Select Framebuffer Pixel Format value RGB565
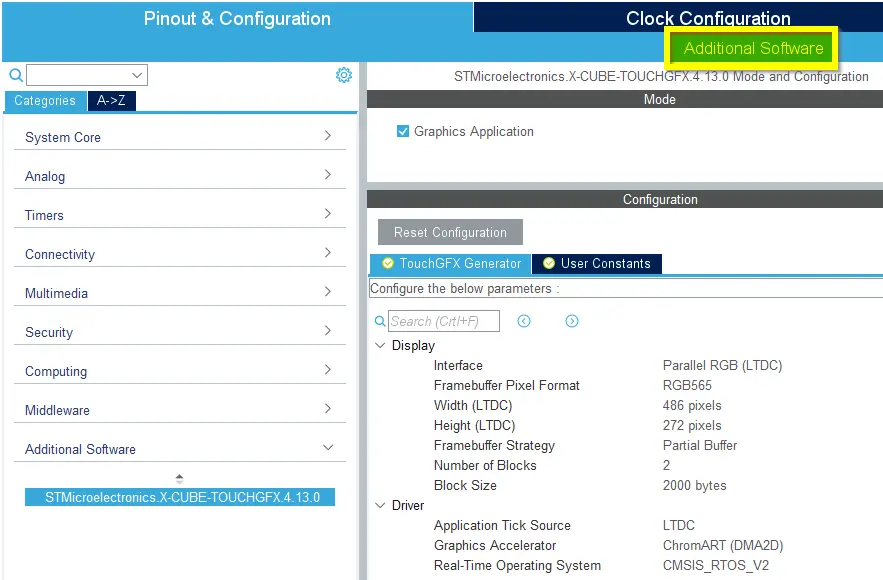883x580 pixels. point(687,385)
